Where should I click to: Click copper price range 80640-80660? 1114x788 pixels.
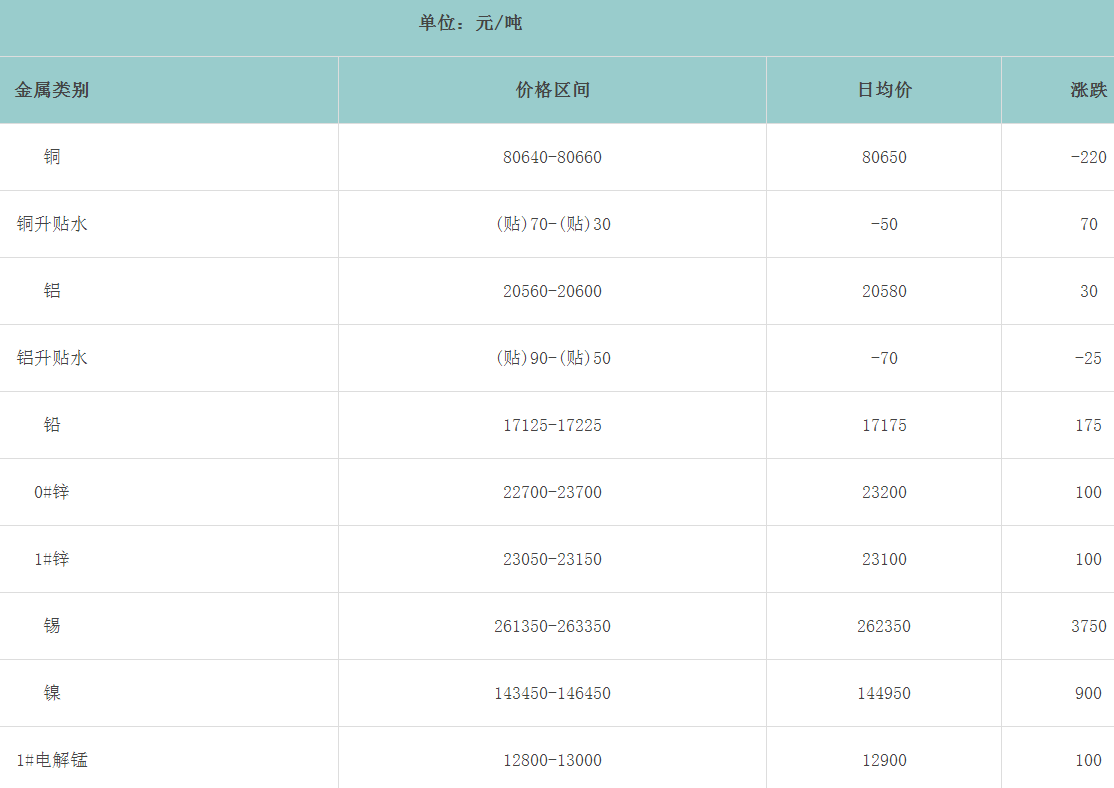click(x=552, y=157)
